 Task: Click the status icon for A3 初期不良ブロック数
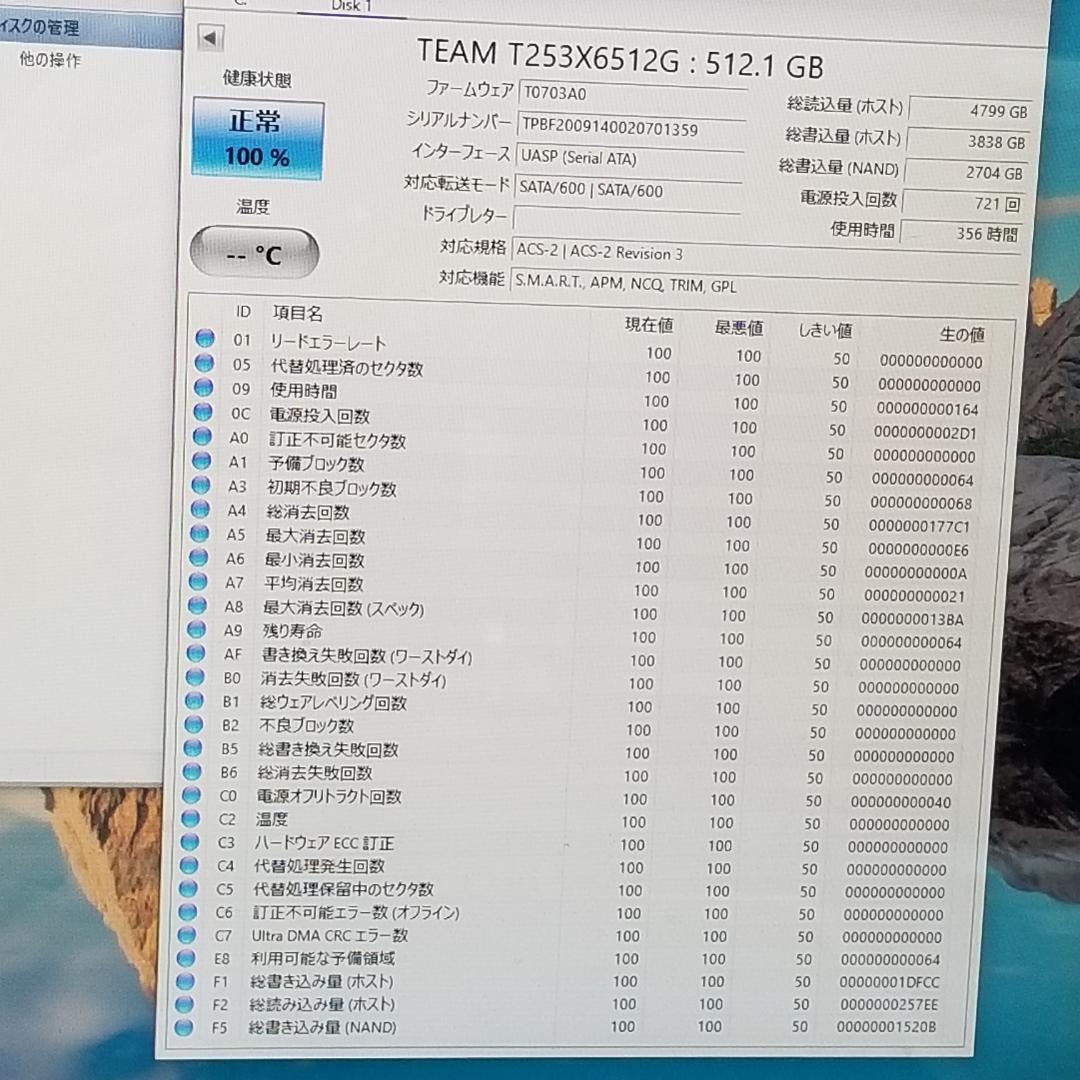(200, 485)
